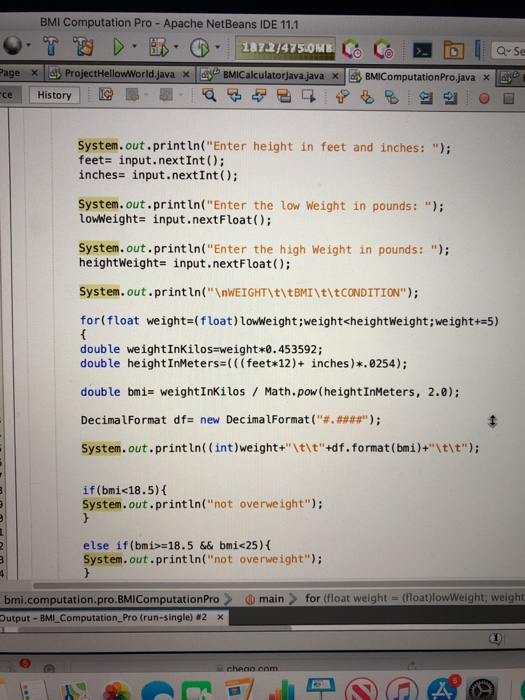Screen dimensions: 525x700
Task: Toggle Rectangular Selection icon
Action: pyautogui.click(x=308, y=96)
